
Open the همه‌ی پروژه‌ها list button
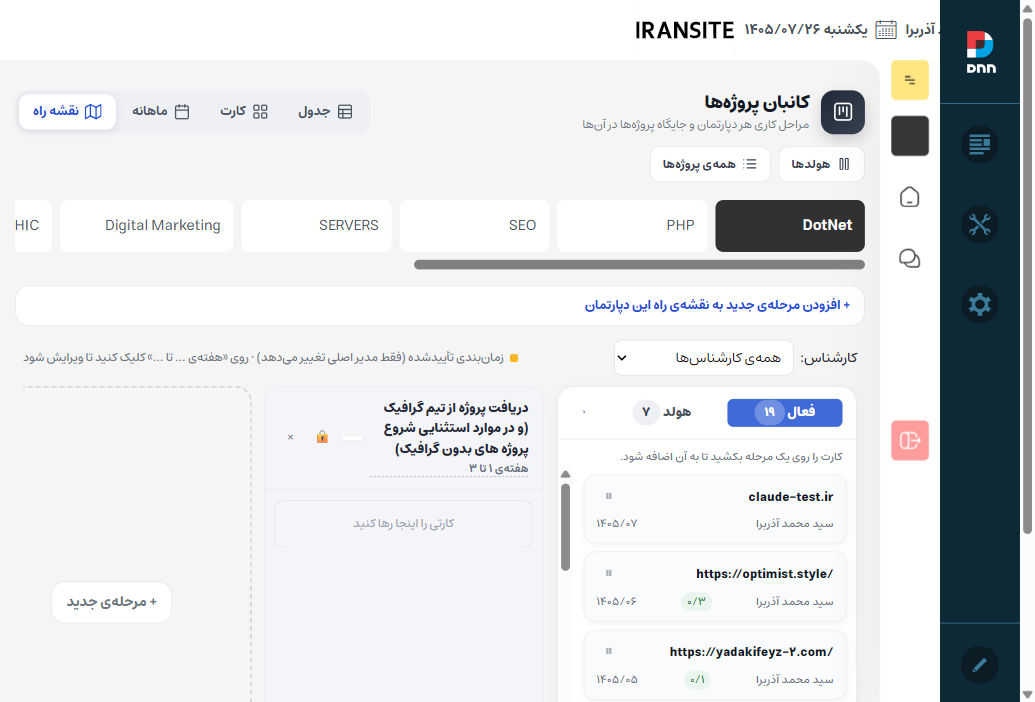710,164
